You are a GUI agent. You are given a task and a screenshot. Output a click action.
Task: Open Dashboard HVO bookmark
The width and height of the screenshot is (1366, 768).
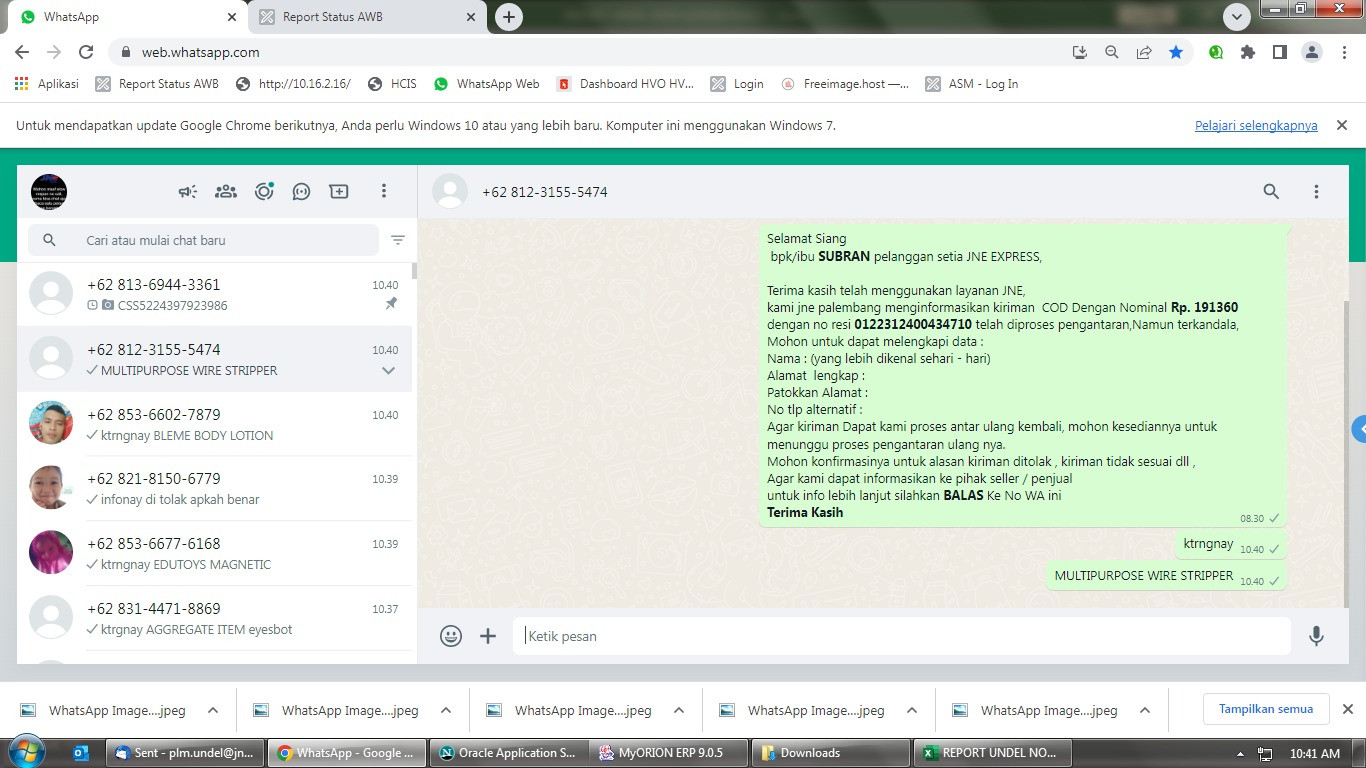(625, 84)
